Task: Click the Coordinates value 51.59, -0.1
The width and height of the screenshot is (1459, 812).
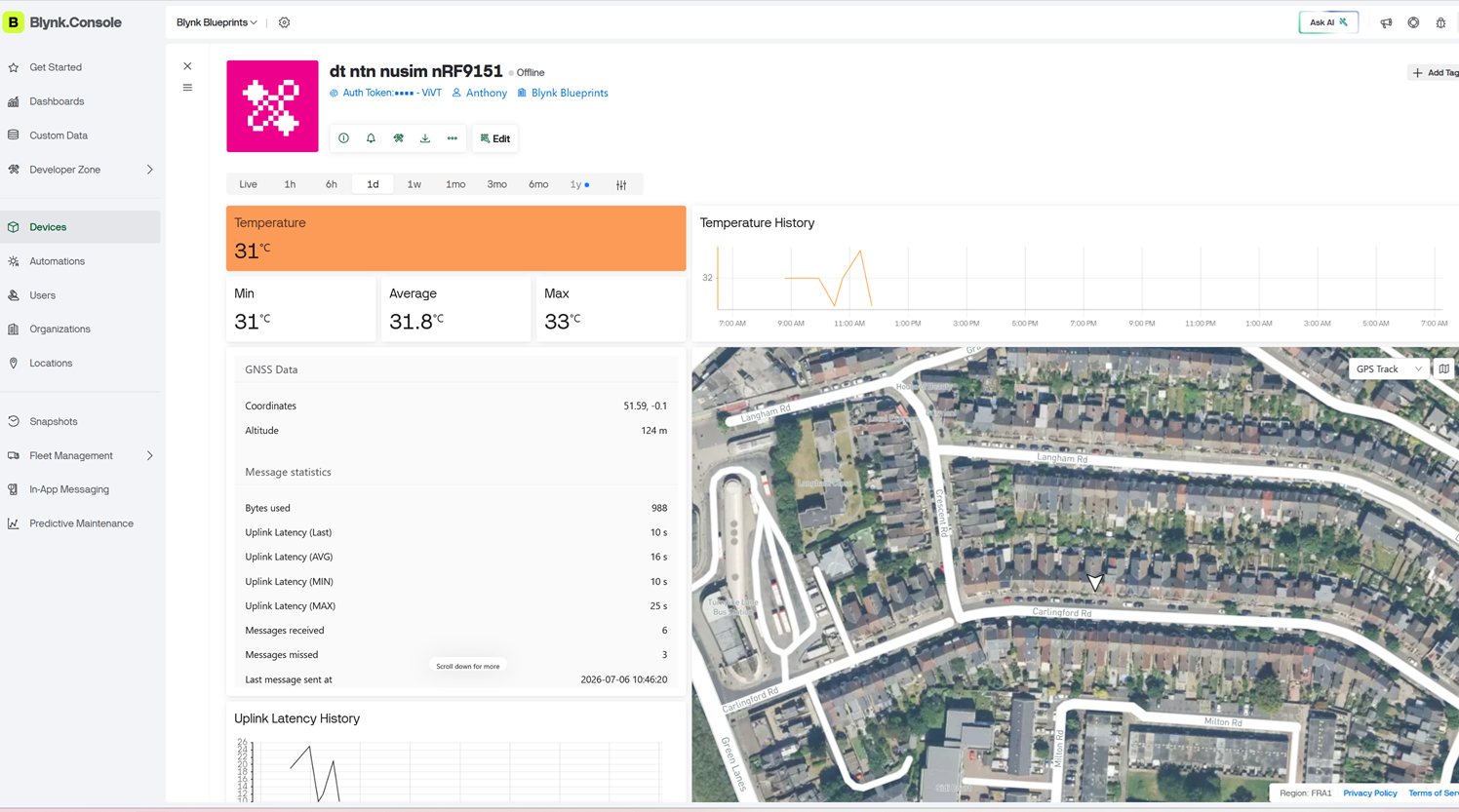Action: pos(646,406)
